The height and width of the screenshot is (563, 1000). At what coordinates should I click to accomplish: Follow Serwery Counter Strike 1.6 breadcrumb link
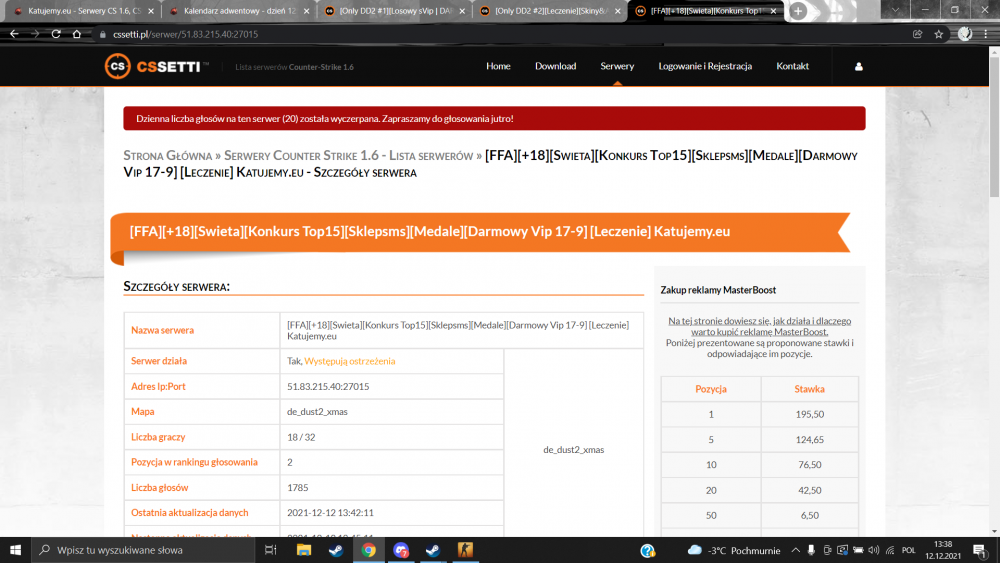click(x=348, y=156)
